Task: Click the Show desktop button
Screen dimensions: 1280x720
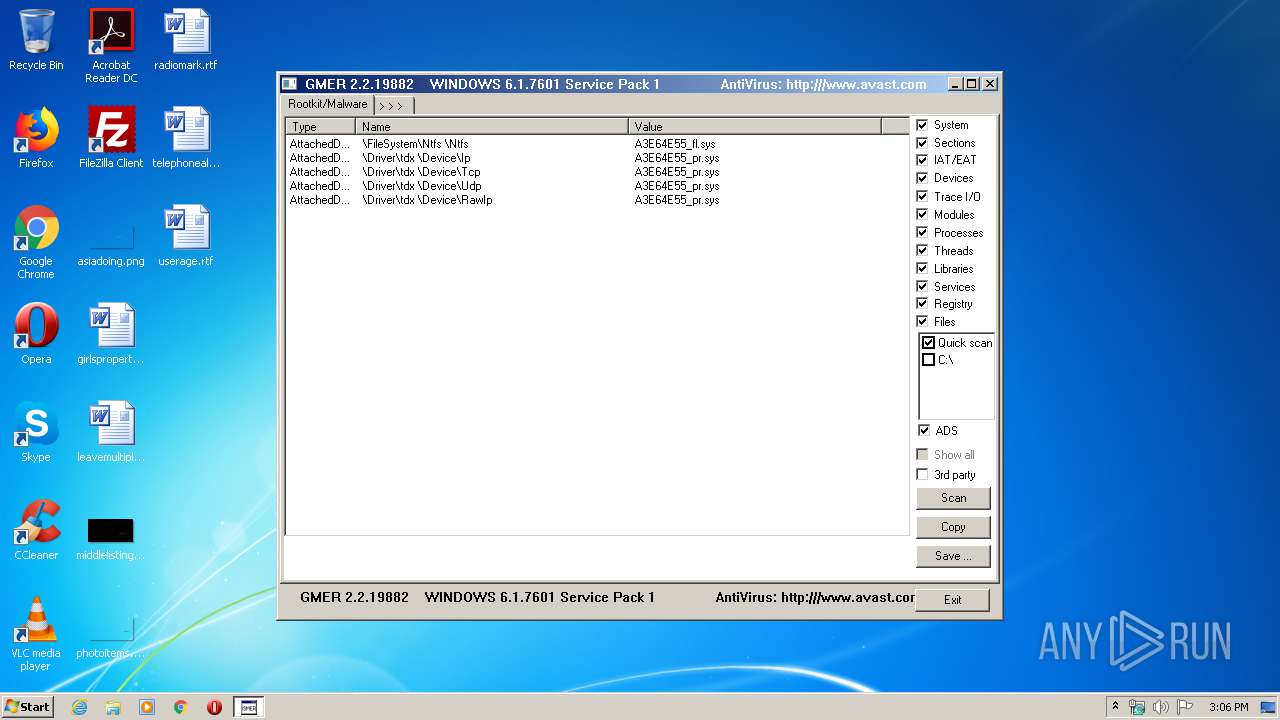Action: coord(1270,707)
